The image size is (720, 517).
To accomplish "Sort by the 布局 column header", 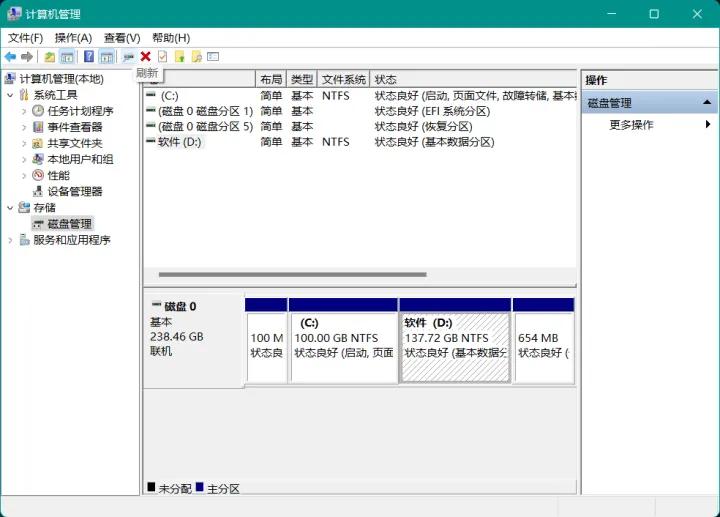I will (271, 79).
